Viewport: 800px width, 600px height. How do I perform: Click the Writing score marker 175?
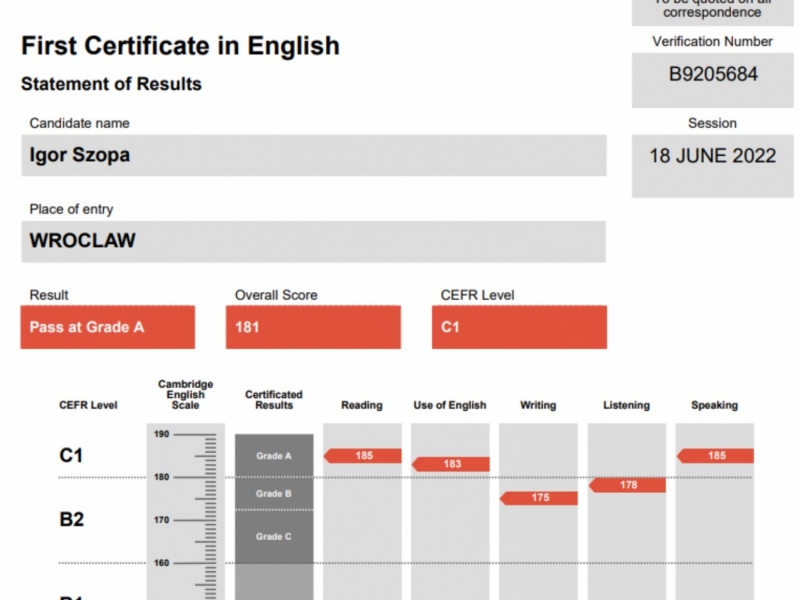(539, 498)
